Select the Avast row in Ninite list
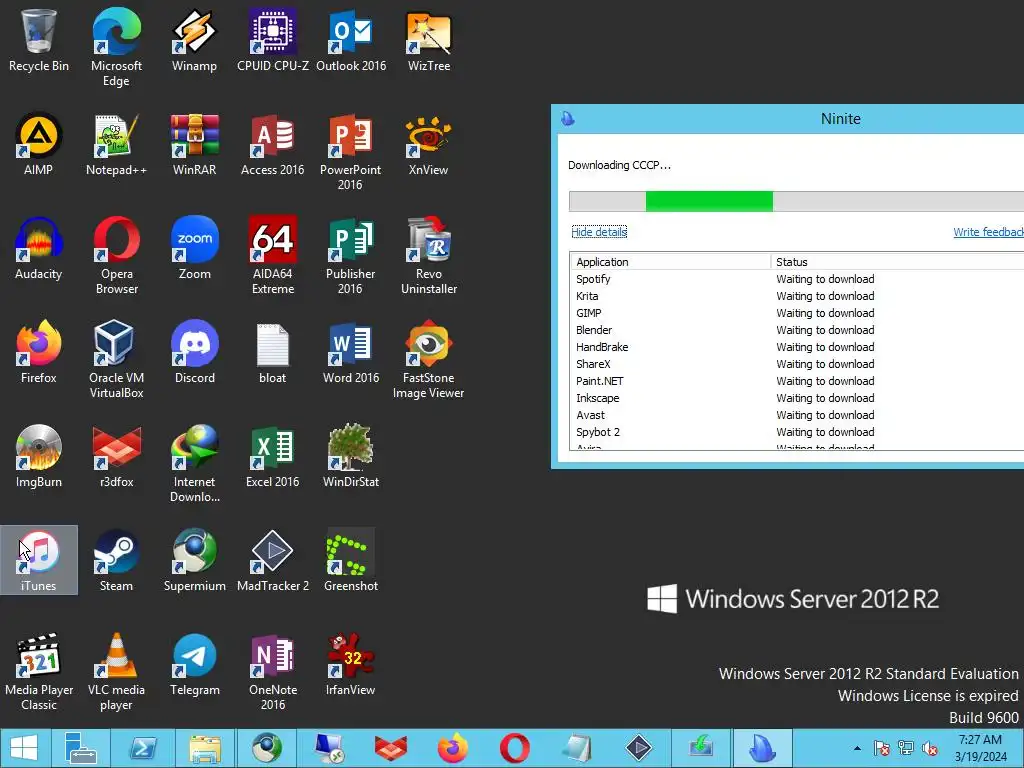The width and height of the screenshot is (1024, 768). [x=797, y=415]
